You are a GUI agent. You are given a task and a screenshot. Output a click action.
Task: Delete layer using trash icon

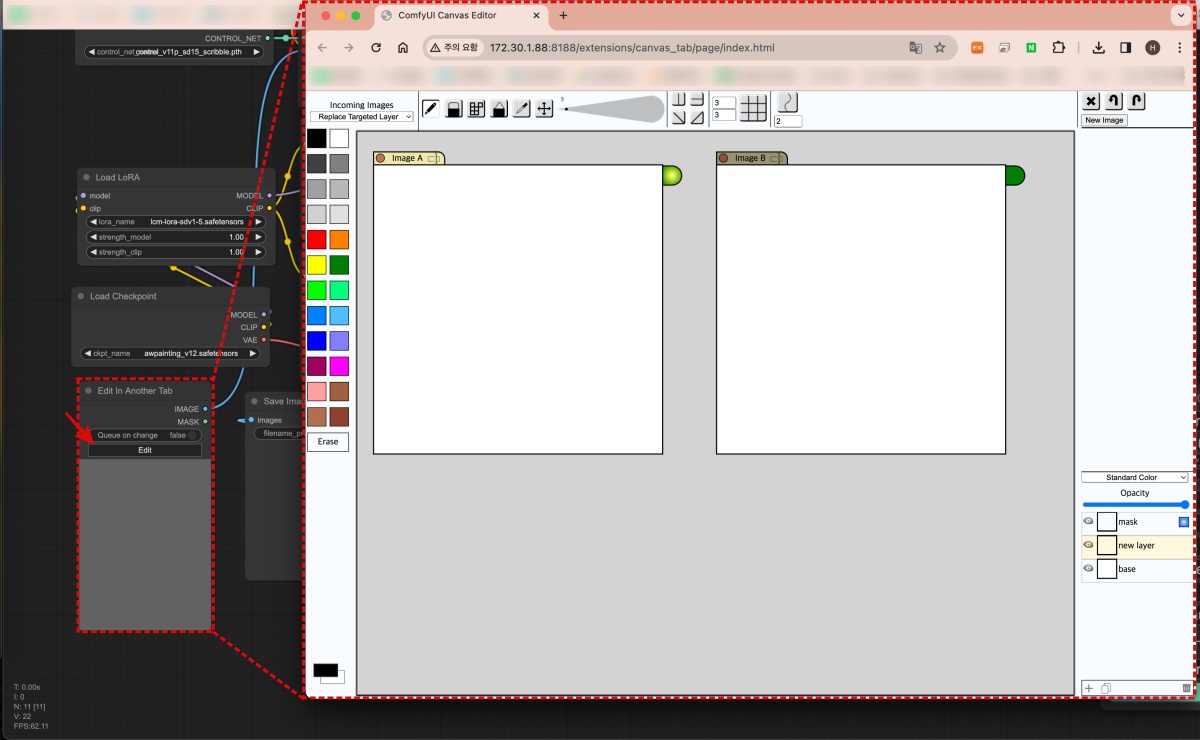click(x=1186, y=688)
